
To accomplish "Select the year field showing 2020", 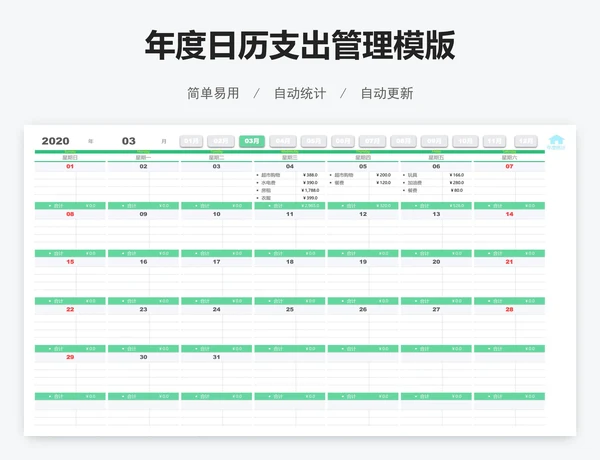I will [x=55, y=141].
